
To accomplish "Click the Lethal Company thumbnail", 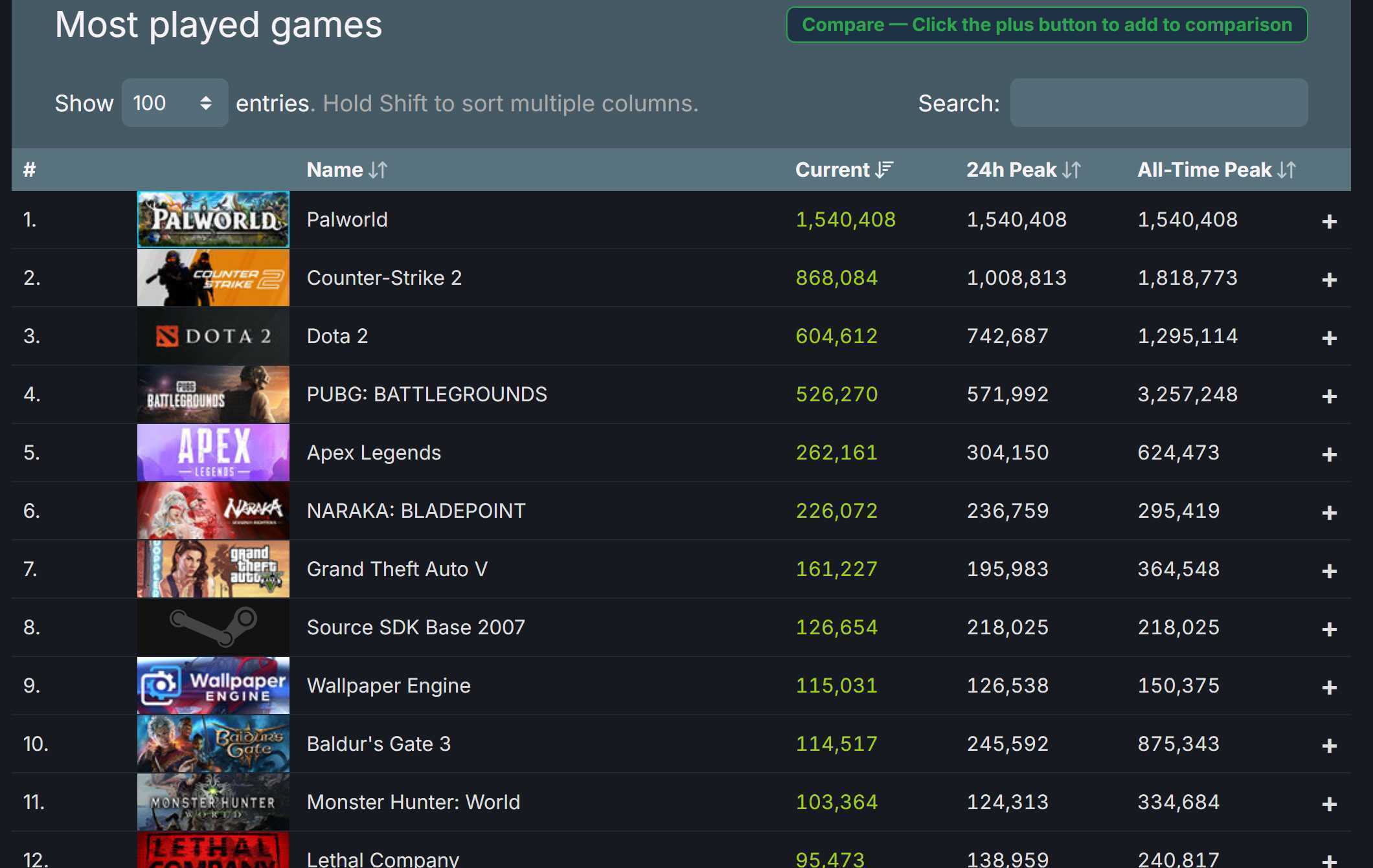I will pyautogui.click(x=213, y=850).
